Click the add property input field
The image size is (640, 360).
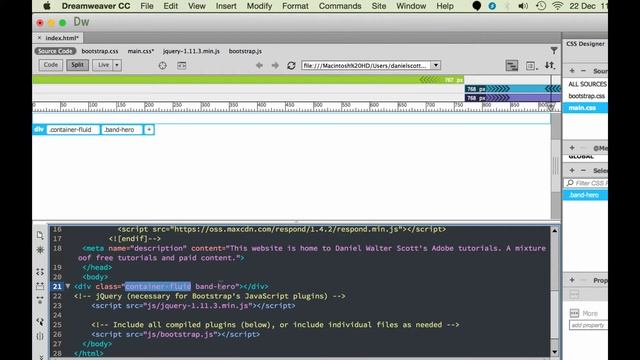tap(588, 325)
